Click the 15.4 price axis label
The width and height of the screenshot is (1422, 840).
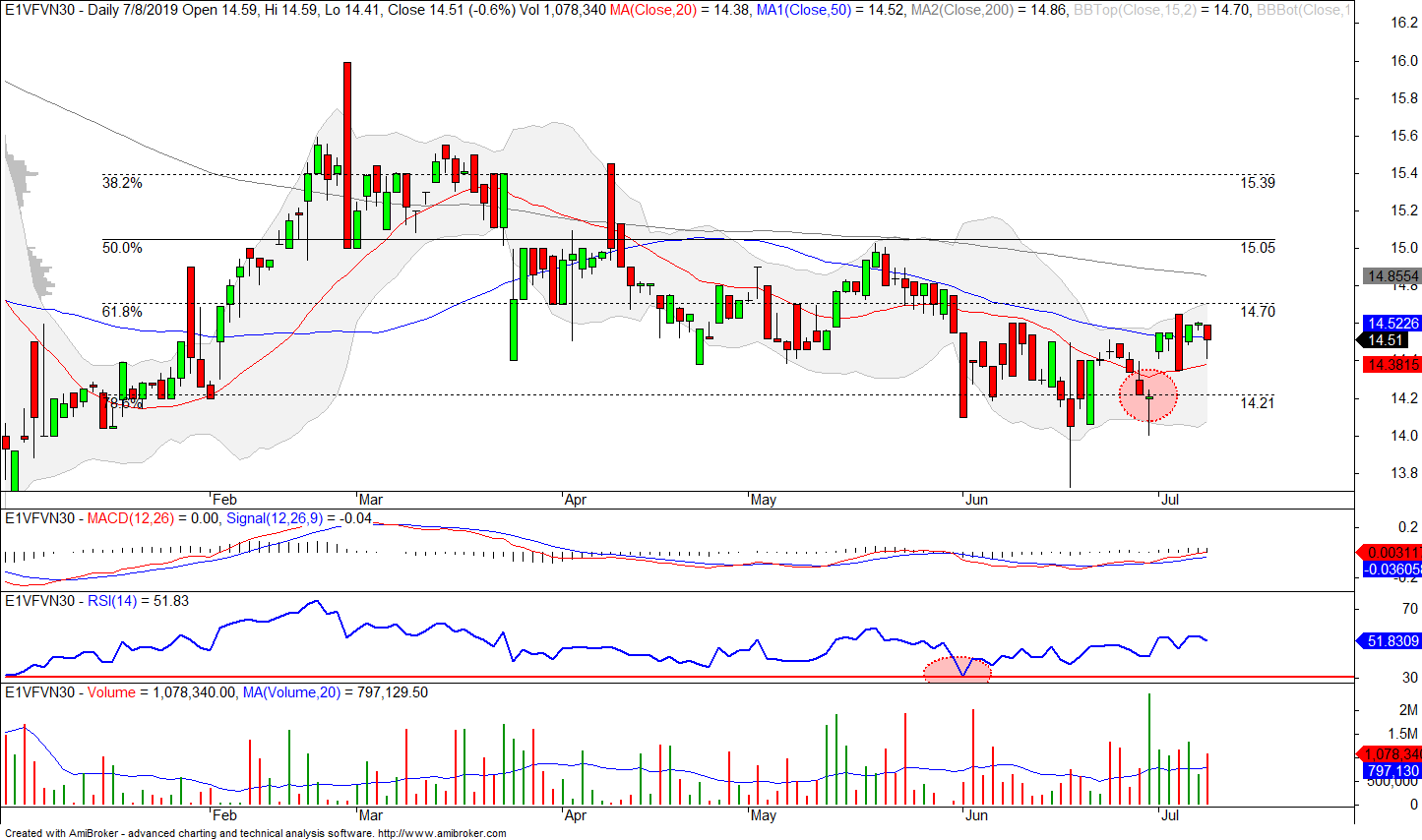1404,173
